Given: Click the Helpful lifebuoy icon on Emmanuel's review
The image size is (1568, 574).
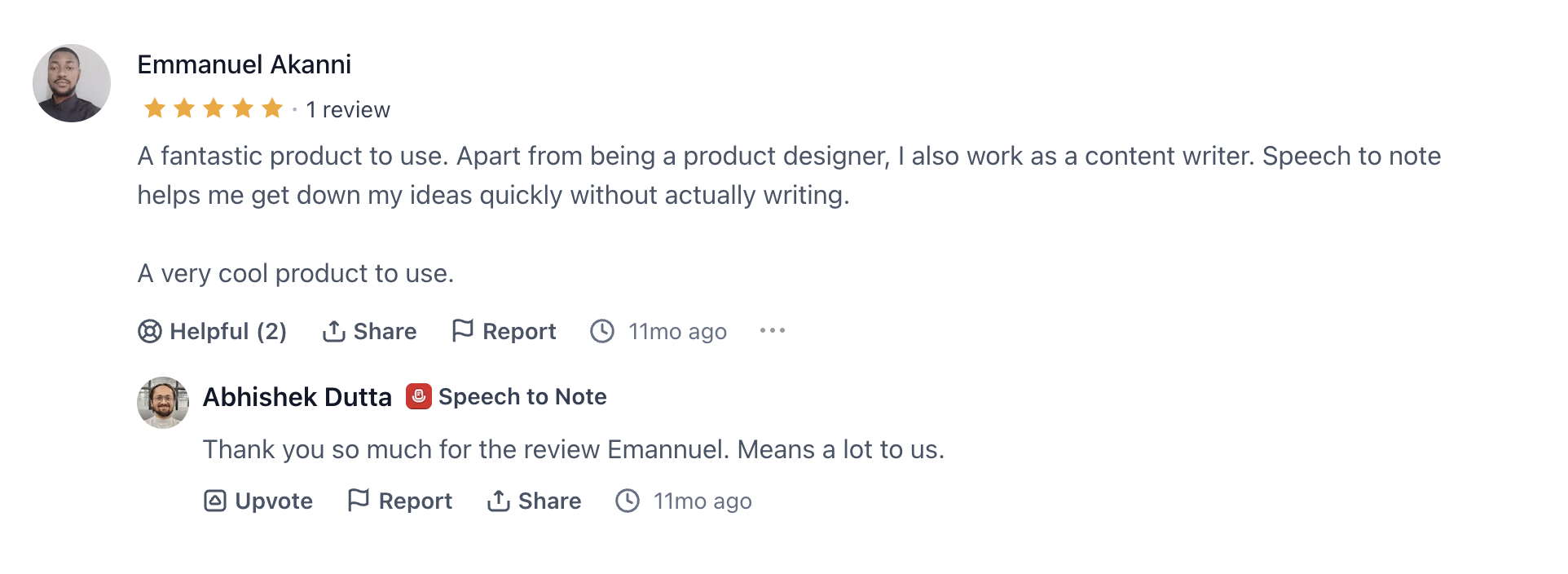Looking at the screenshot, I should [x=150, y=331].
